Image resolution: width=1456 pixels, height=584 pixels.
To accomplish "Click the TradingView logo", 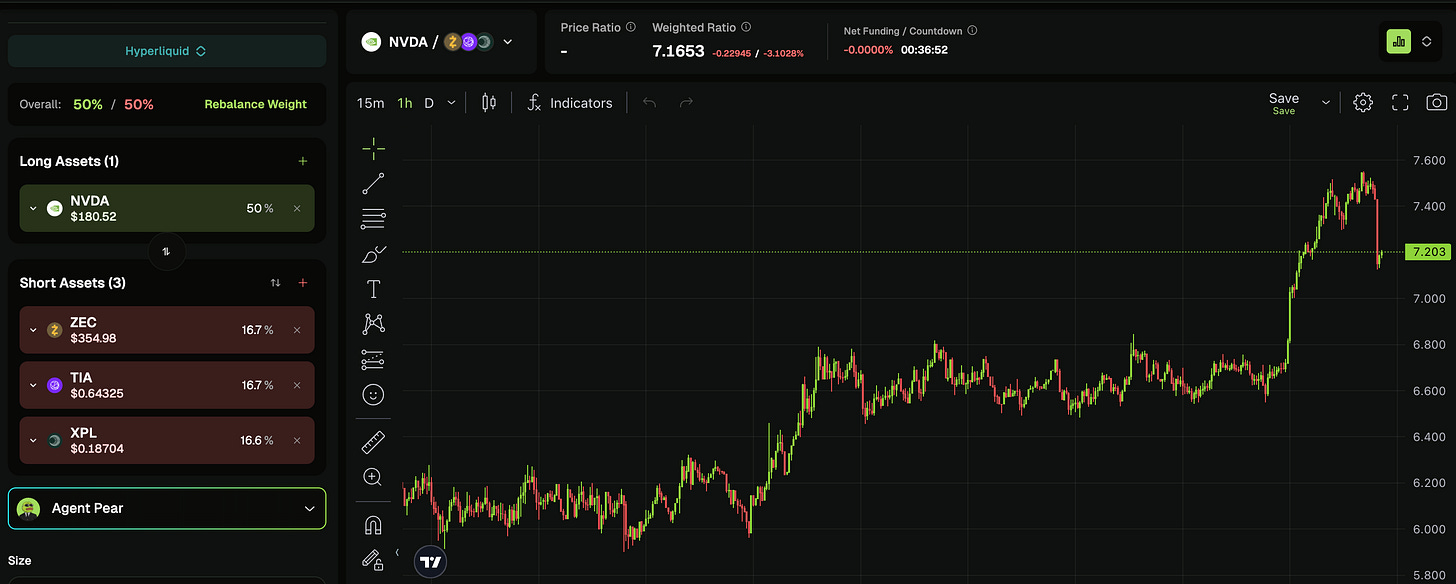I will tap(431, 562).
